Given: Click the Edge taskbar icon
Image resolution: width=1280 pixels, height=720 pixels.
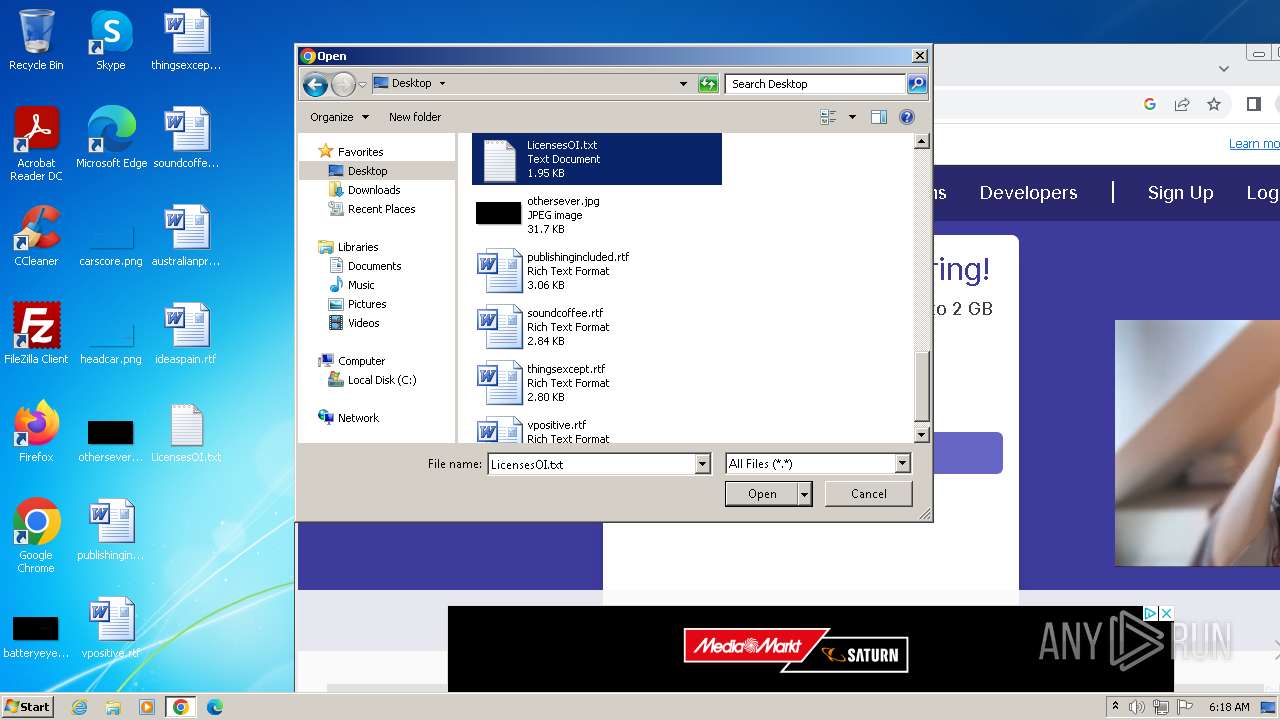Looking at the screenshot, I should 215,707.
